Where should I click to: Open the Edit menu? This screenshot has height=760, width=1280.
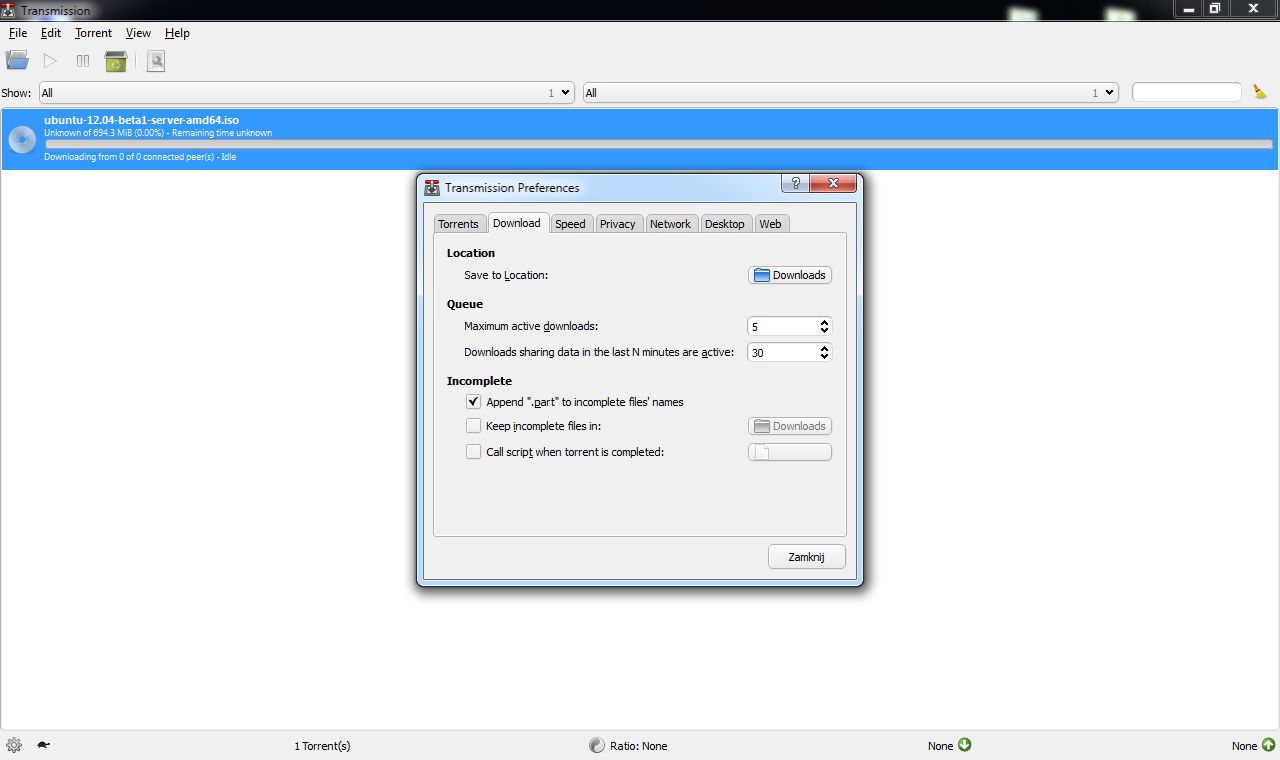51,33
